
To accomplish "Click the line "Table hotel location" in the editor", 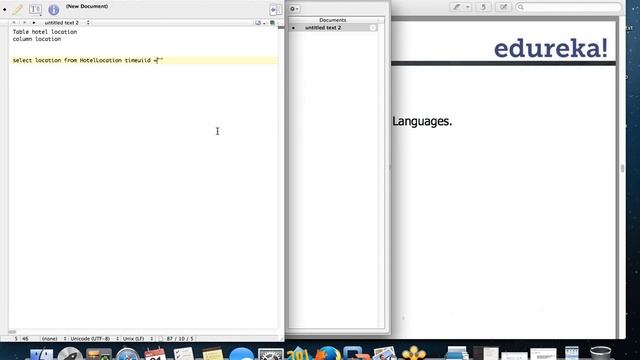I will coord(44,31).
